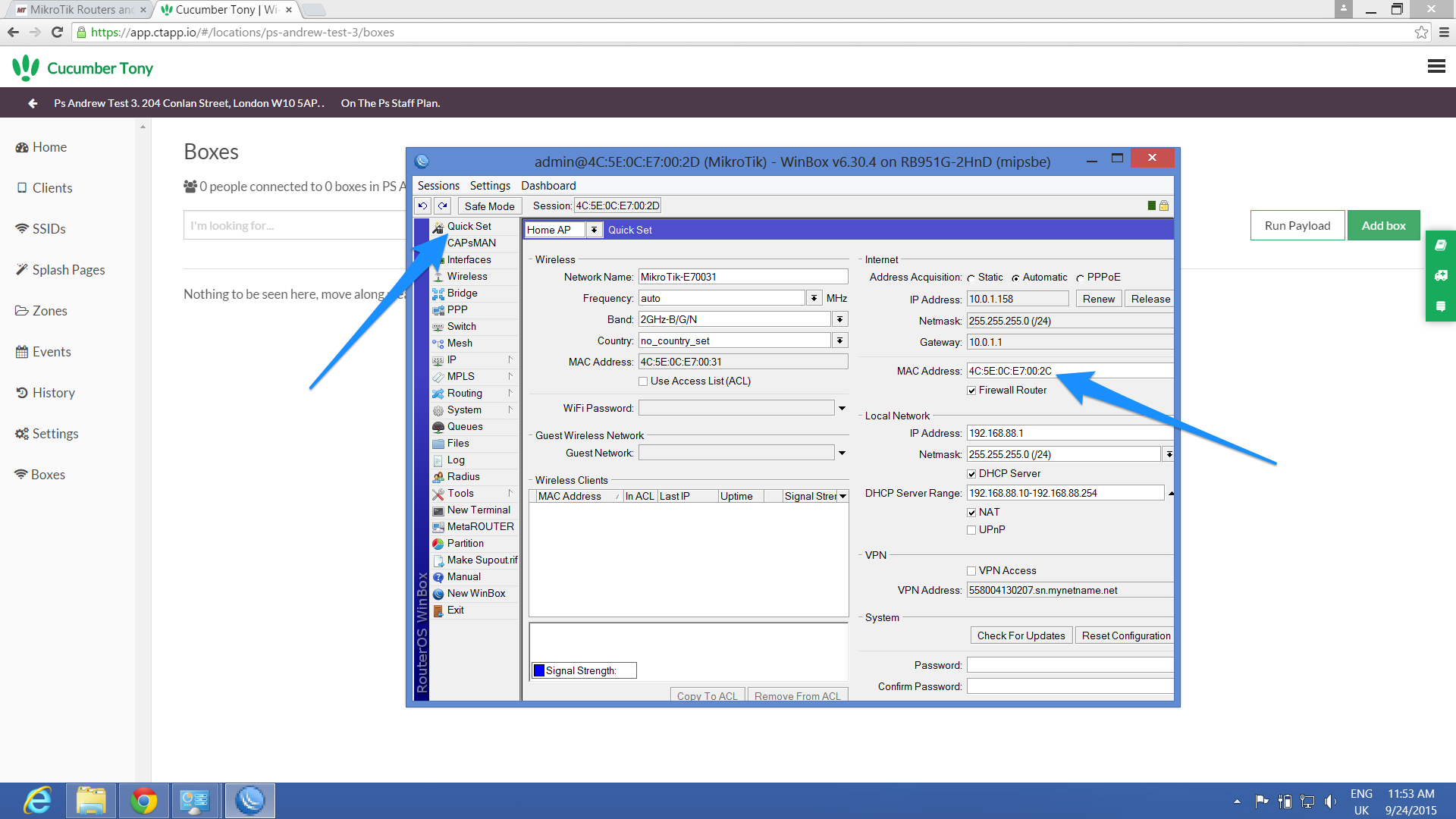Click the Release button
1456x819 pixels.
pyautogui.click(x=1150, y=299)
